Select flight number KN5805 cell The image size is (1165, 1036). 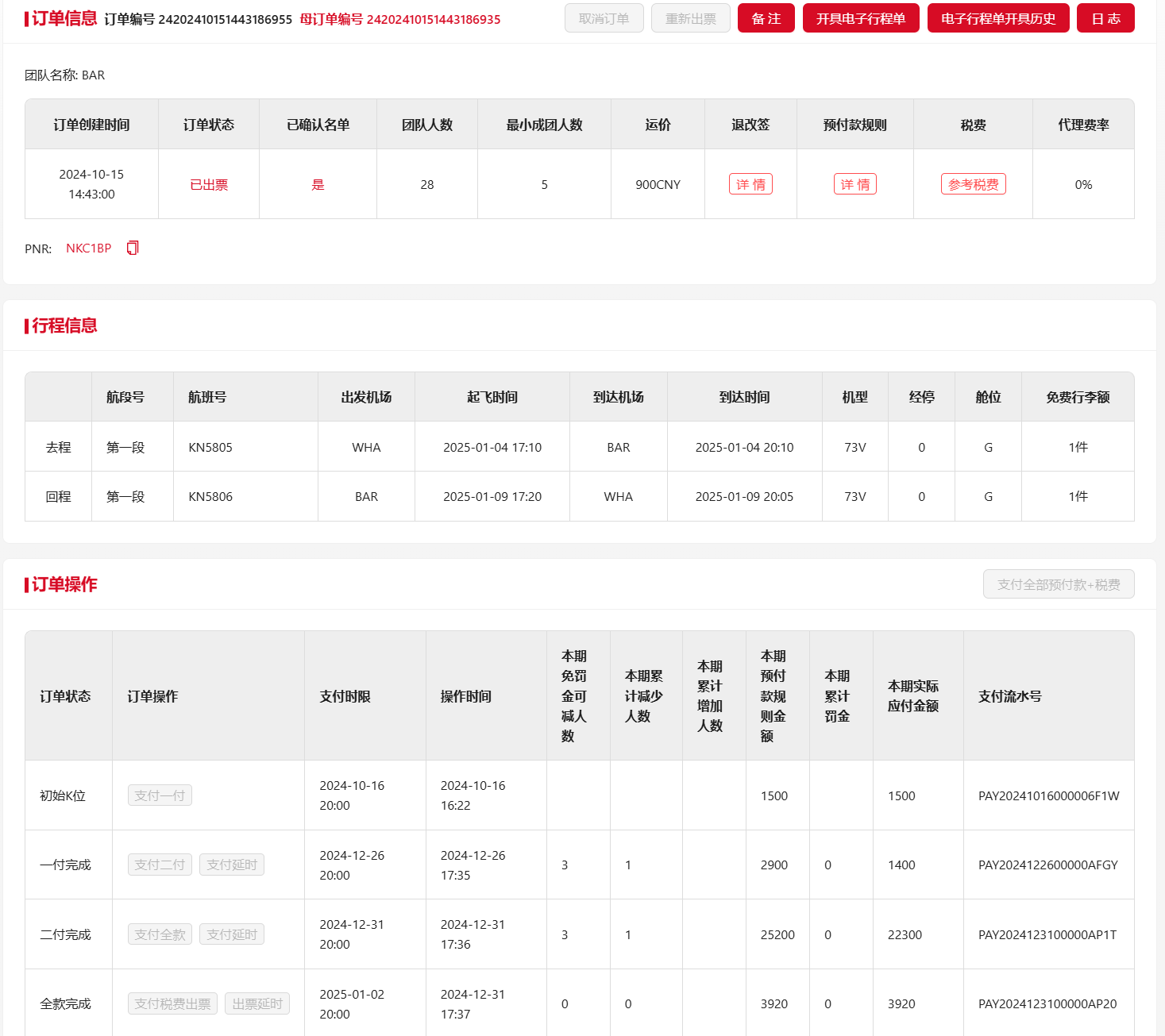210,447
